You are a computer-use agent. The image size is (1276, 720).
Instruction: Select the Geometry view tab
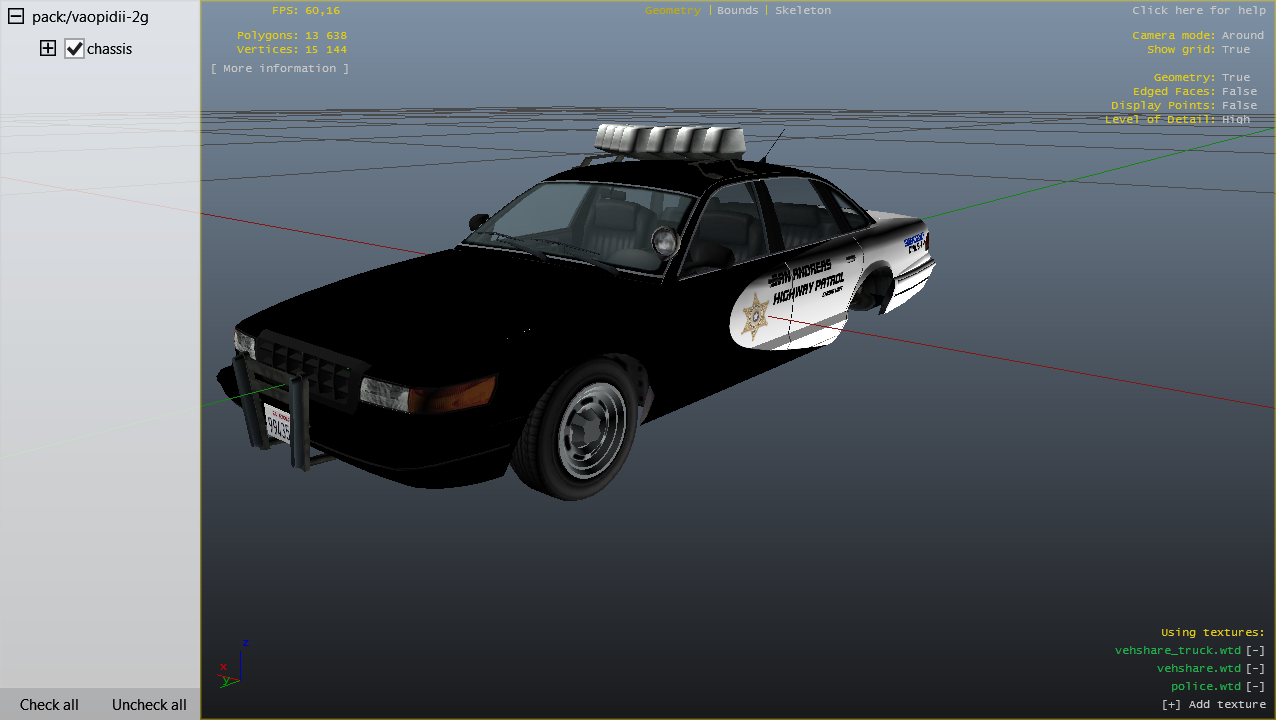pyautogui.click(x=672, y=10)
